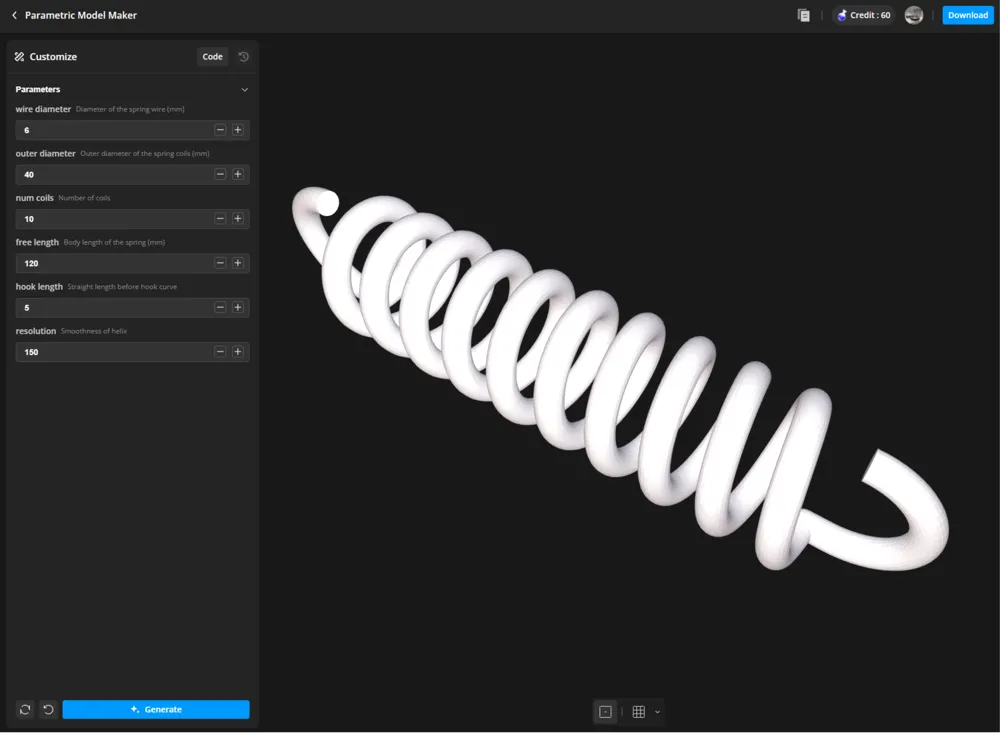Open the user profile avatar
Image resolution: width=1000 pixels, height=733 pixels.
(x=914, y=15)
